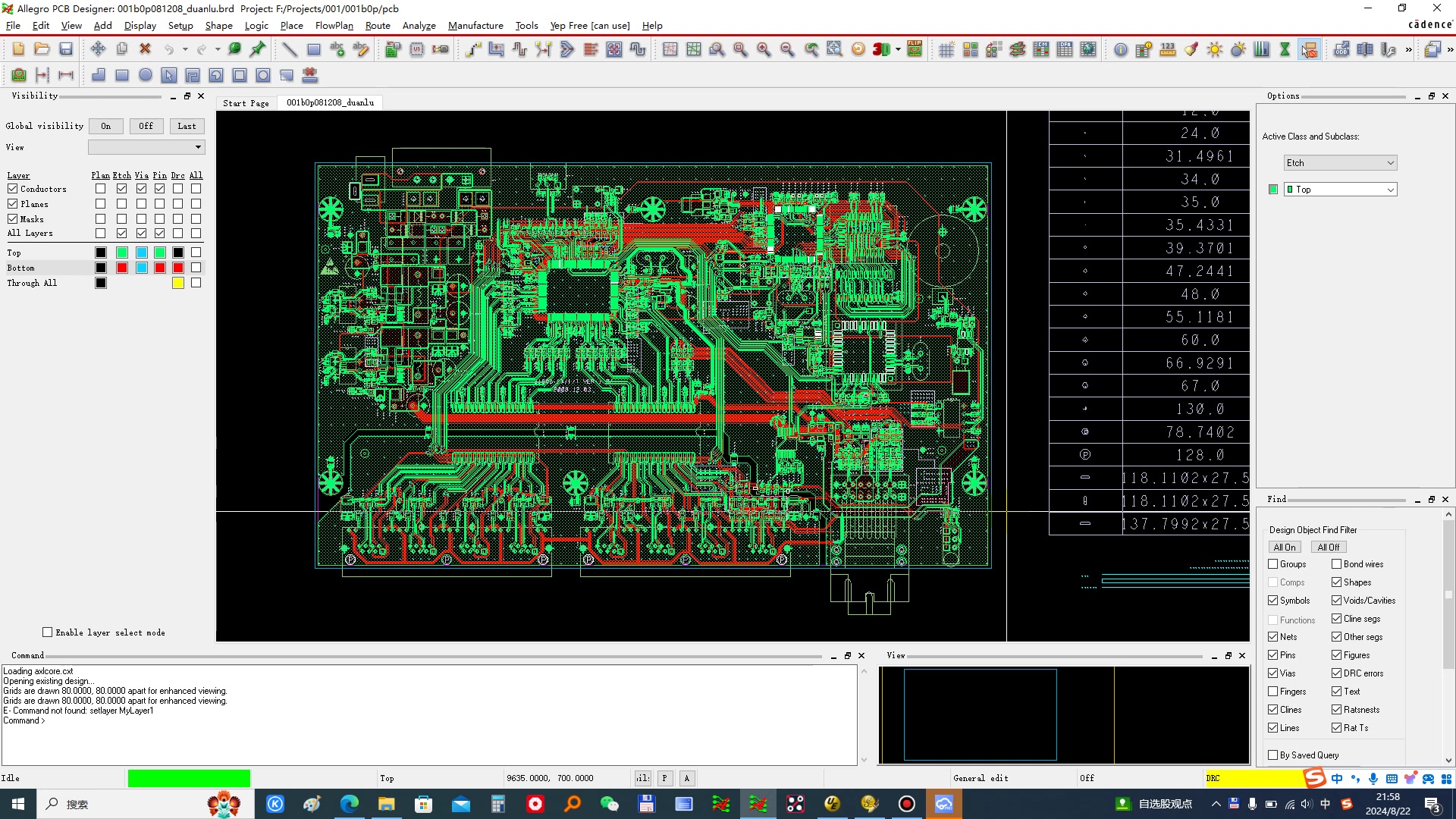Screen dimensions: 1456x819
Task: Click the All Off find filter button
Action: [x=1328, y=548]
